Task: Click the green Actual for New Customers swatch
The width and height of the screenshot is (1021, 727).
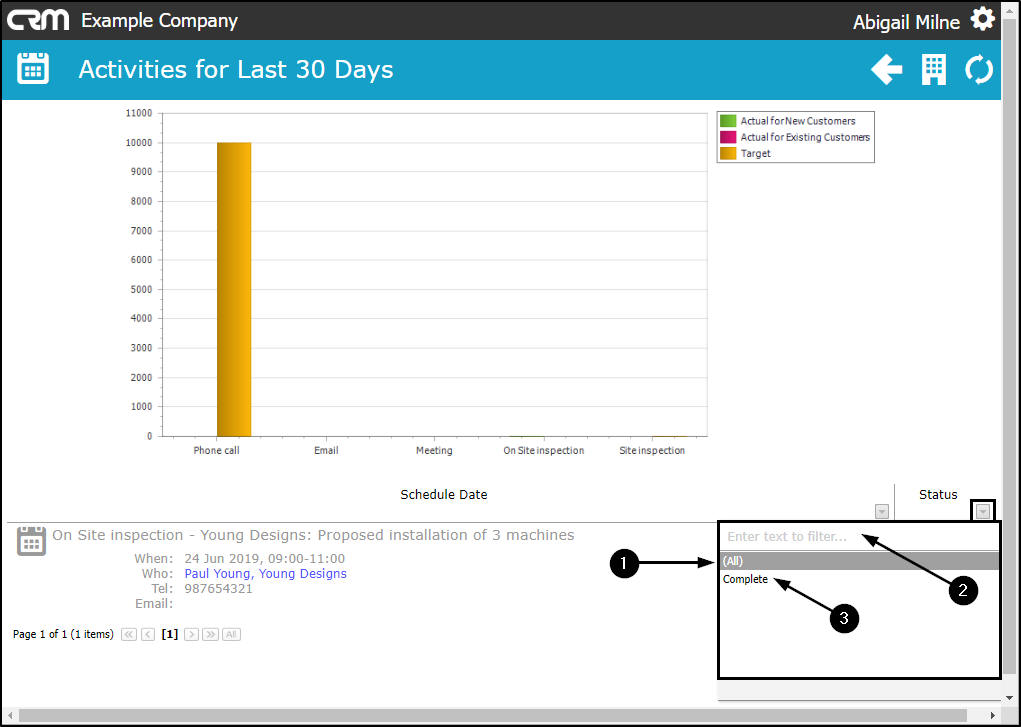Action: [x=728, y=121]
